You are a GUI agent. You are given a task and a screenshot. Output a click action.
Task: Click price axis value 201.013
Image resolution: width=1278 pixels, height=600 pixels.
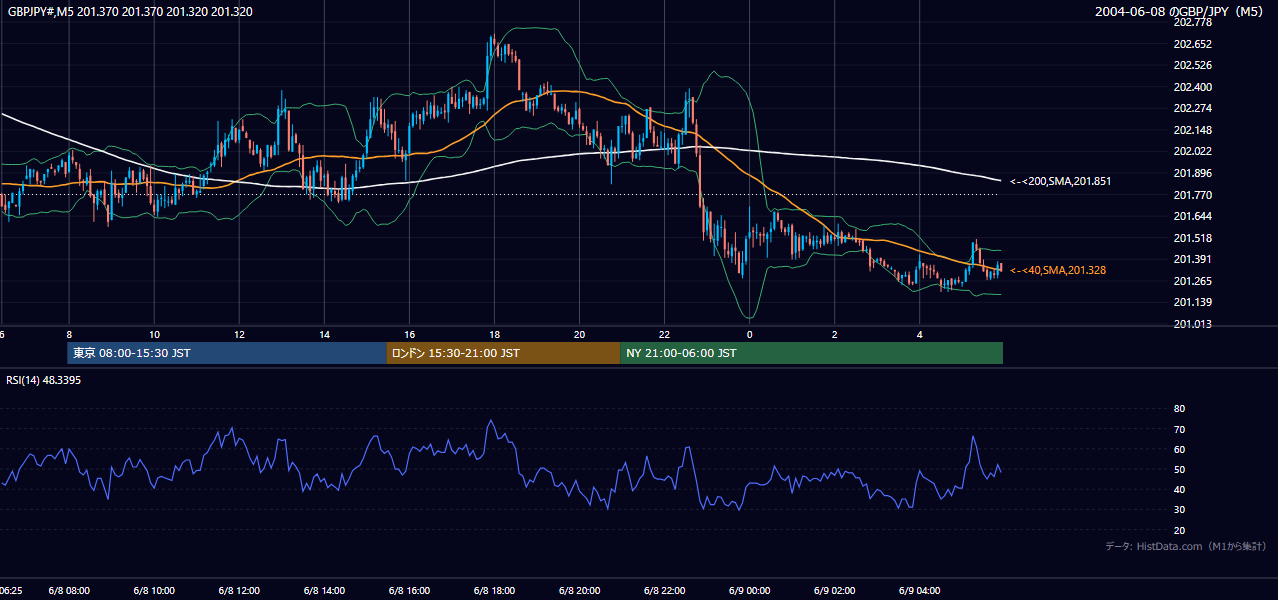pyautogui.click(x=1192, y=324)
